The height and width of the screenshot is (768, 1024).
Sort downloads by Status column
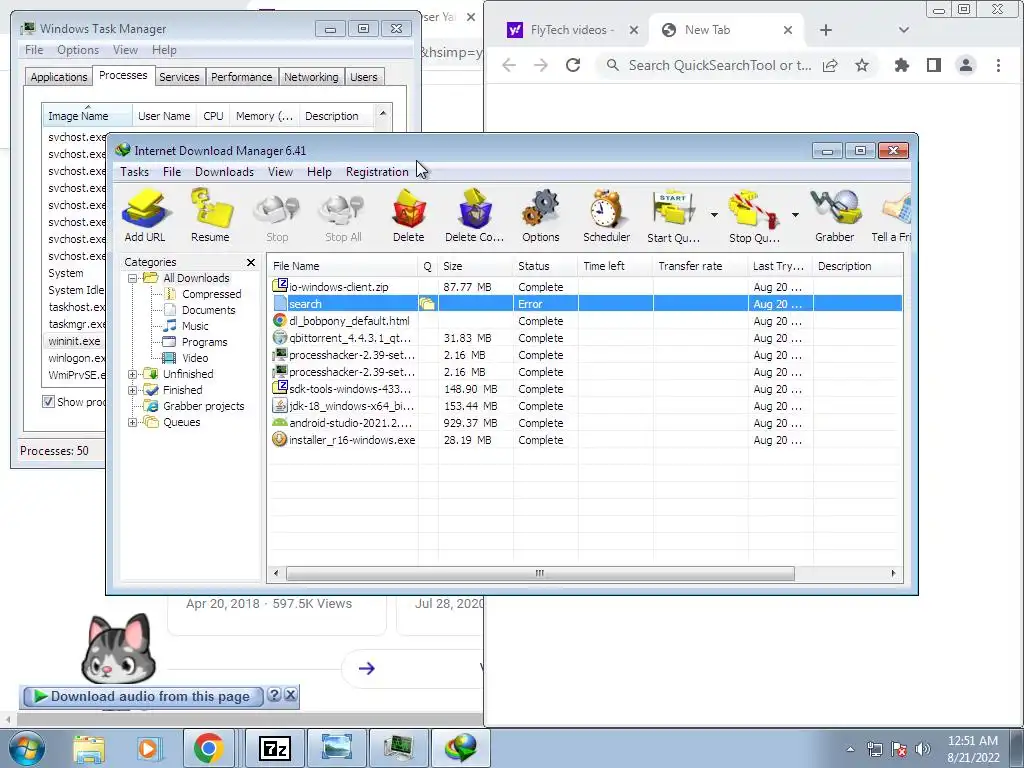click(545, 266)
